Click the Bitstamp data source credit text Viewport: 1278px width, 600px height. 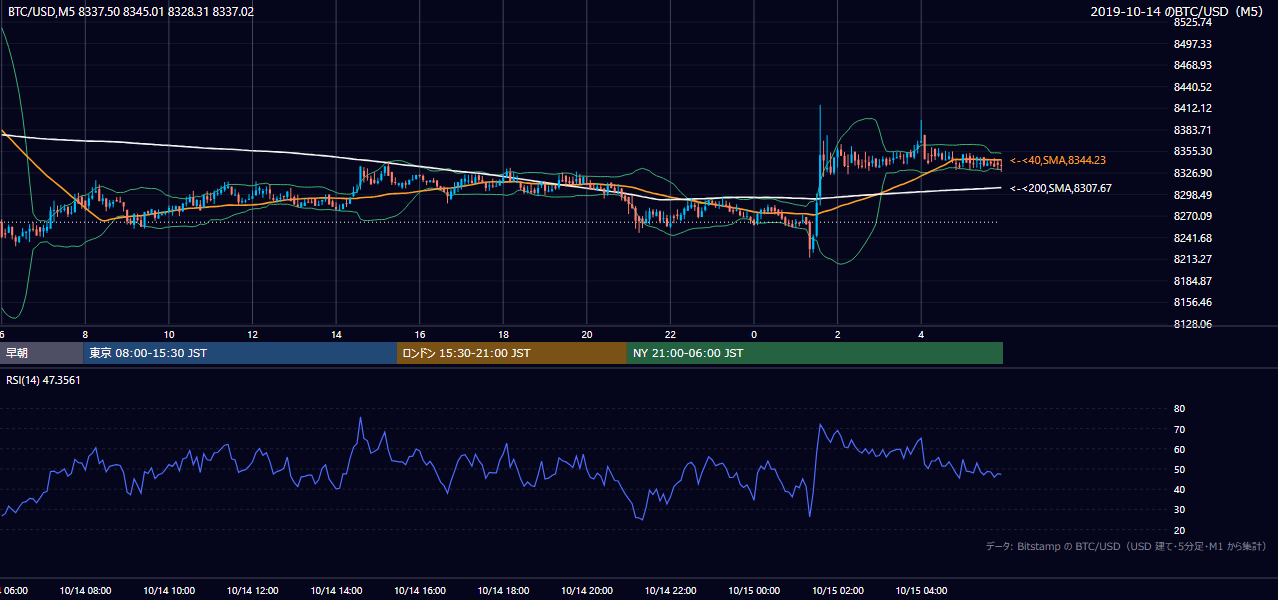(x=1126, y=546)
